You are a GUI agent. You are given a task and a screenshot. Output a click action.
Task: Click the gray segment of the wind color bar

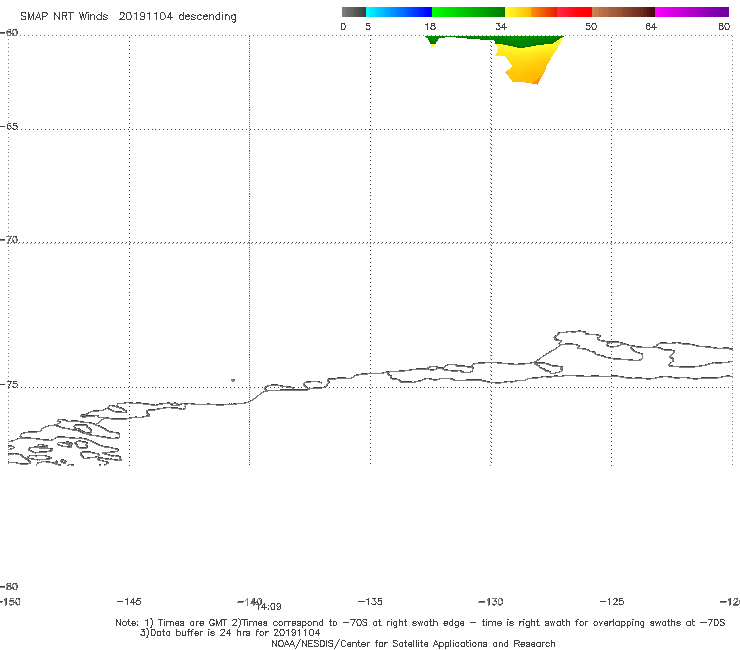pos(353,12)
